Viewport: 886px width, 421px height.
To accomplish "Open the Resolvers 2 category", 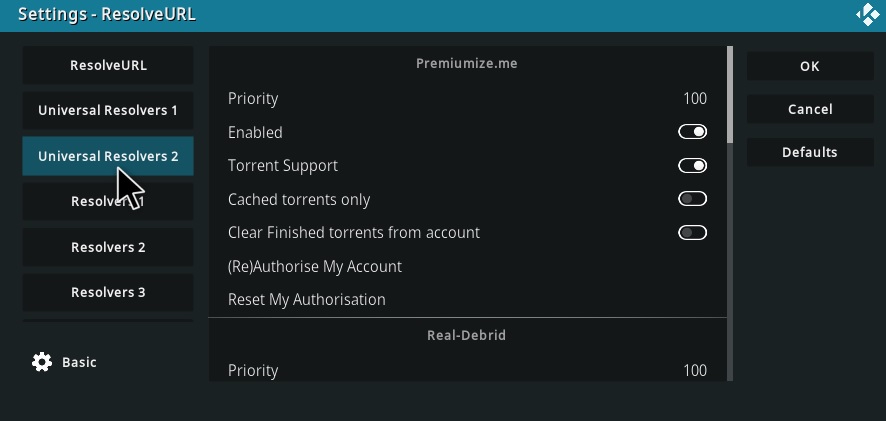I will click(108, 248).
